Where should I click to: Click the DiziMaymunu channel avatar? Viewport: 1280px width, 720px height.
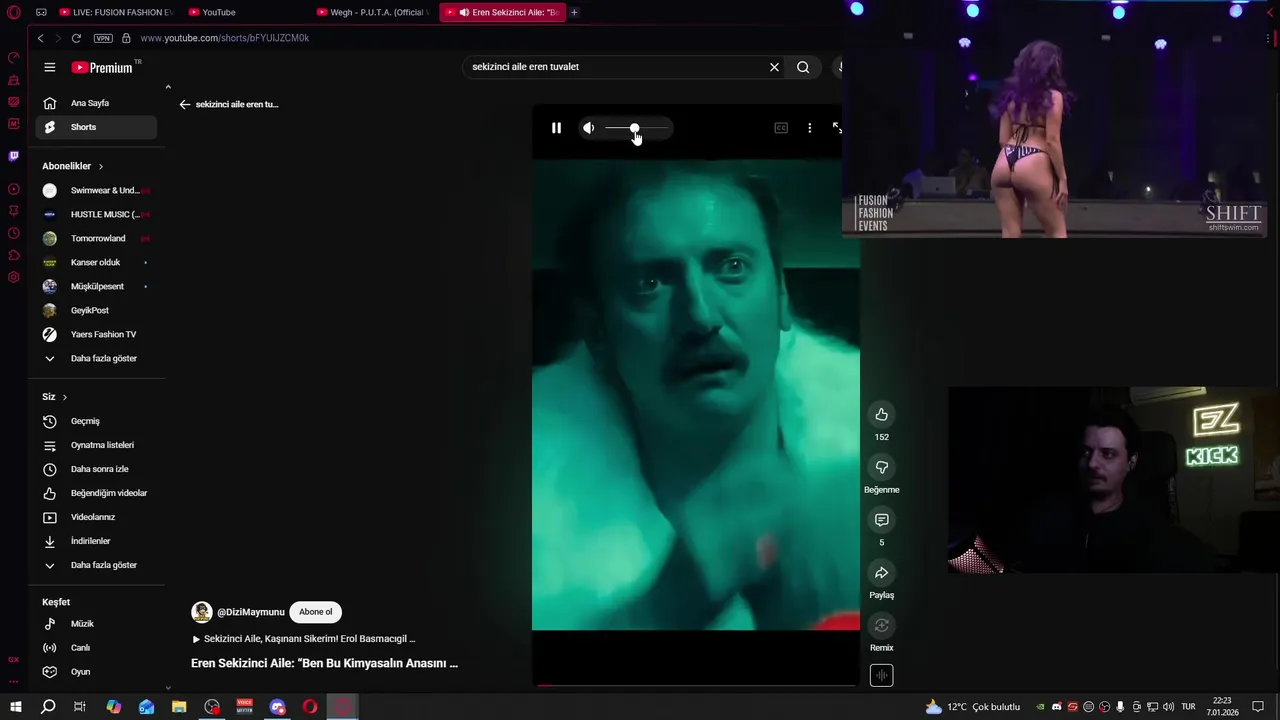pyautogui.click(x=201, y=612)
